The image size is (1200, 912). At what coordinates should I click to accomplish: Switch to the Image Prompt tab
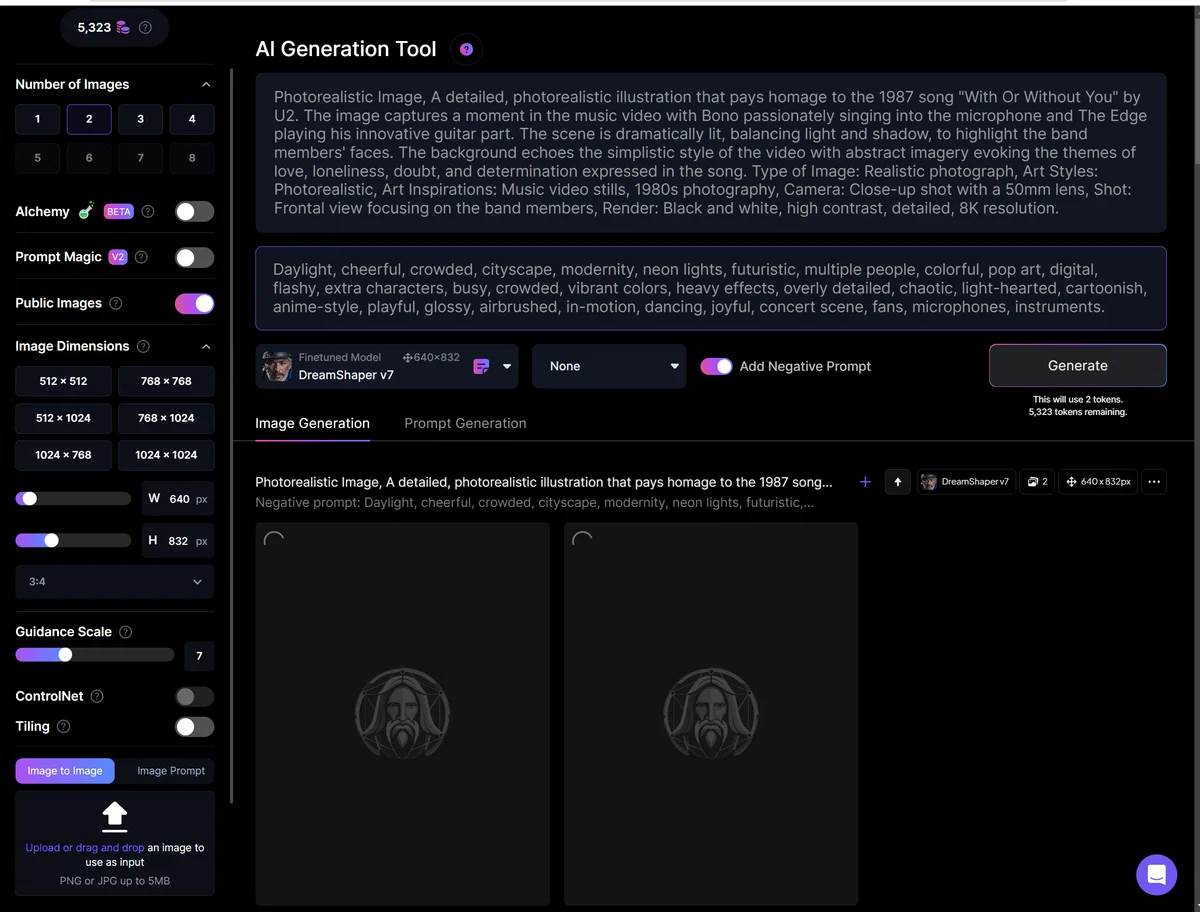(171, 771)
